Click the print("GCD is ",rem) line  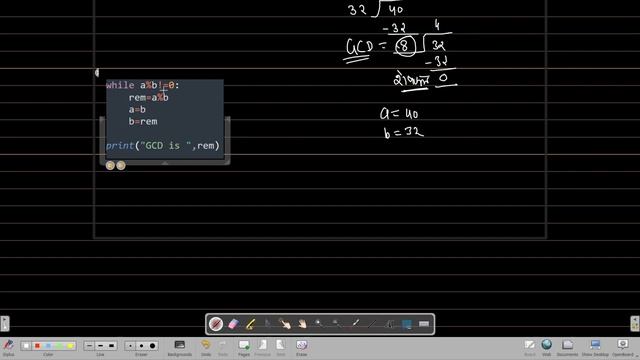point(163,146)
